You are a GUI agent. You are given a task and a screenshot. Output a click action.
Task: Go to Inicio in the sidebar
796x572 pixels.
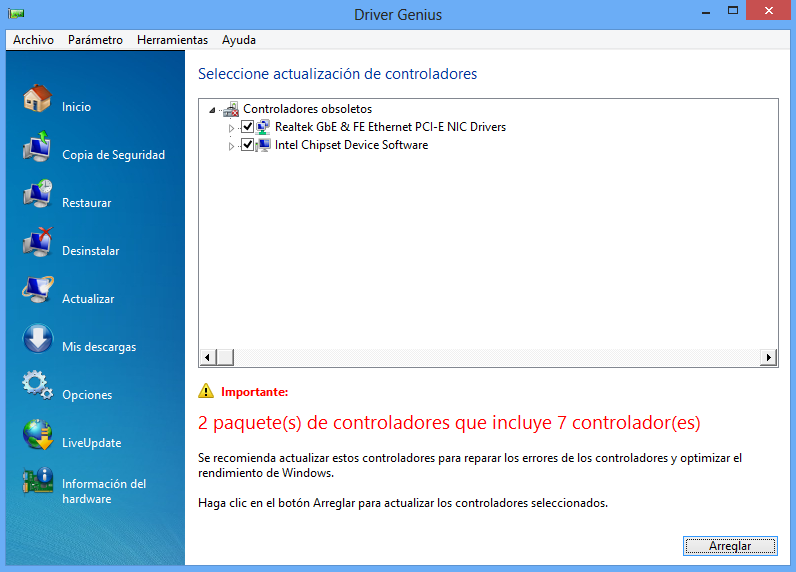coord(77,107)
